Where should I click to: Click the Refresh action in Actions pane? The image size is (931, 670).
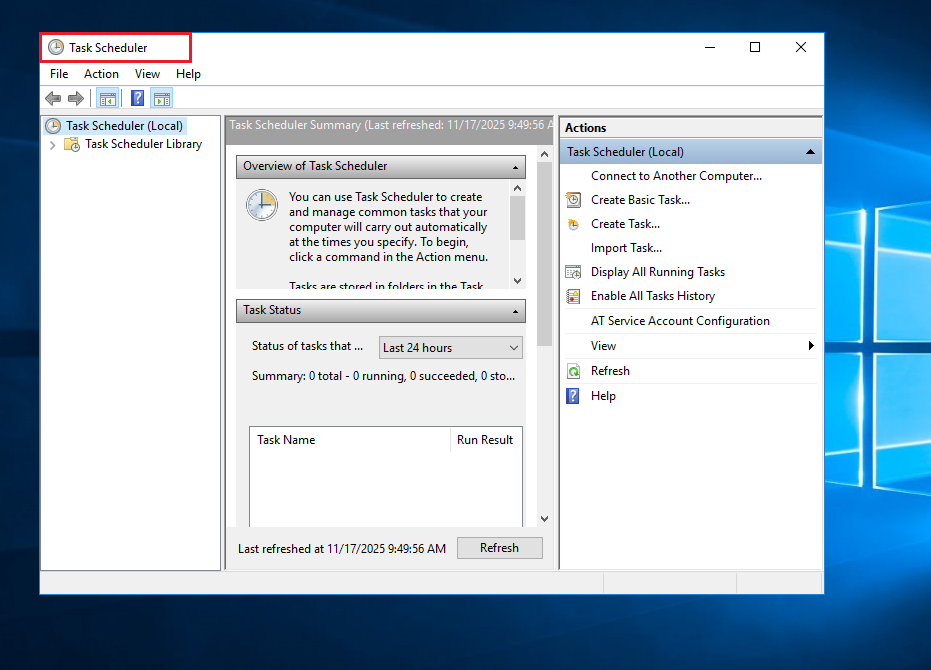(x=610, y=371)
